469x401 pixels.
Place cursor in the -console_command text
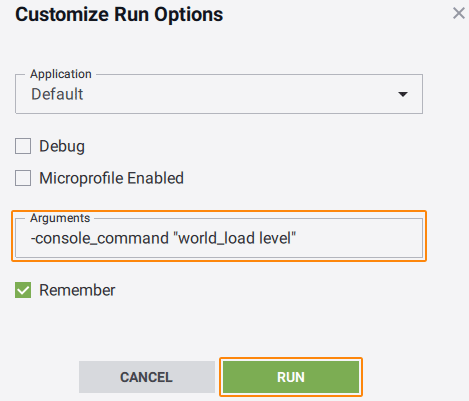coord(100,238)
